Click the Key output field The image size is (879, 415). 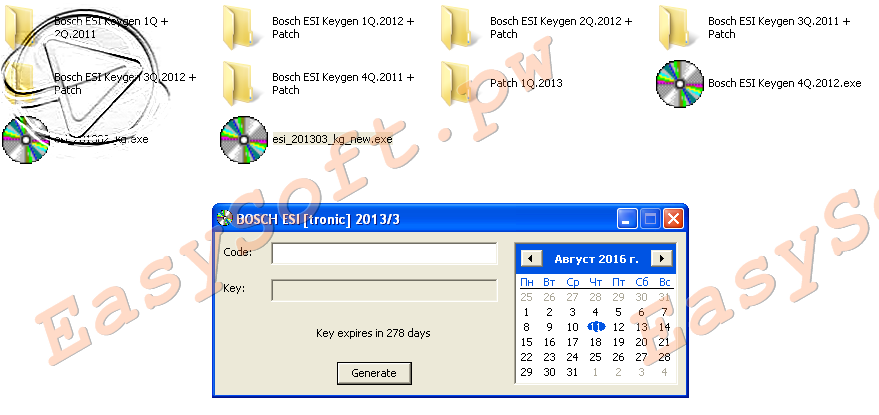coord(384,290)
